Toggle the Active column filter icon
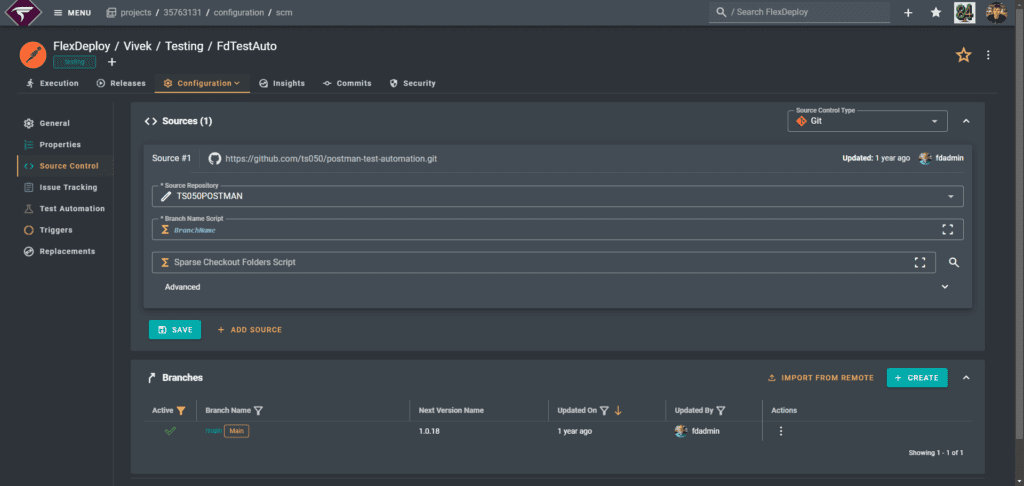Viewport: 1024px width, 486px height. (x=181, y=411)
